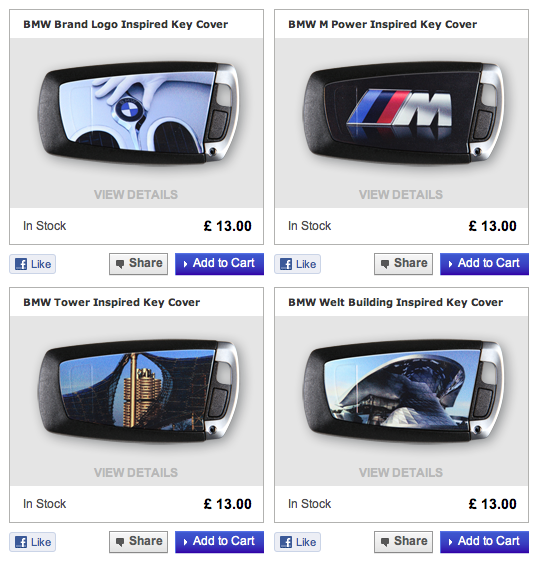Share the BMW Brand Logo Inspired Key Cover
Image resolution: width=539 pixels, height=562 pixels.
[x=138, y=264]
